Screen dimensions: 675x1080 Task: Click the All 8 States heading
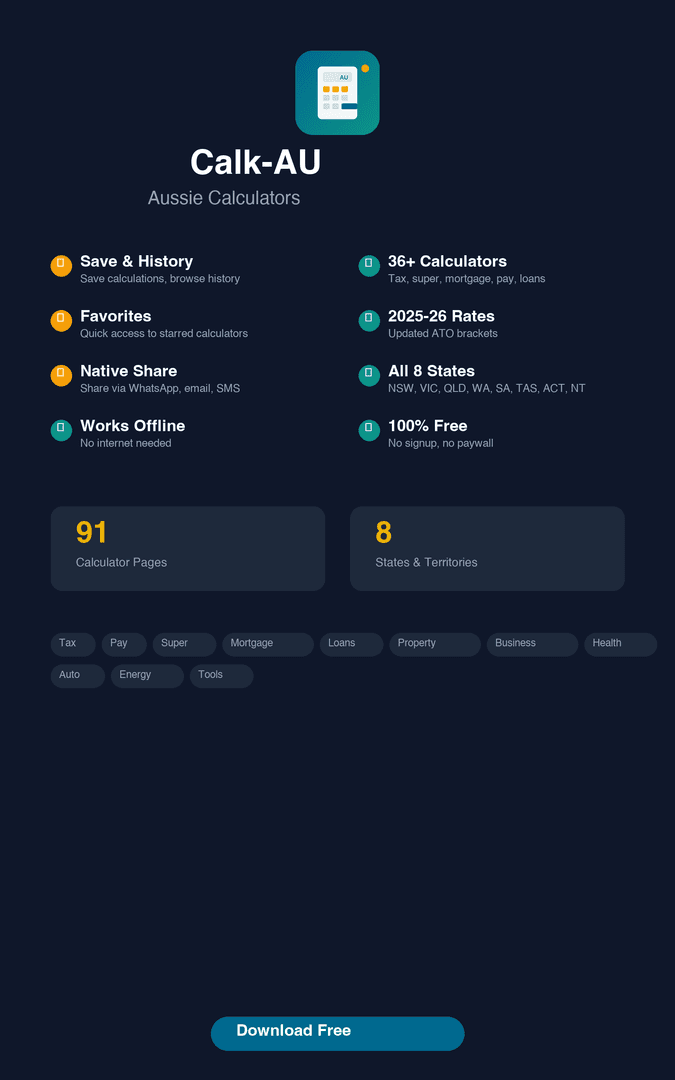click(x=431, y=371)
